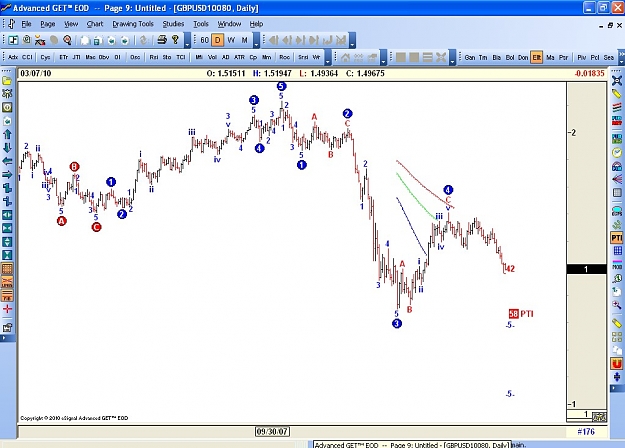Click the CCI study button
This screenshot has width=625, height=448.
click(x=27, y=57)
